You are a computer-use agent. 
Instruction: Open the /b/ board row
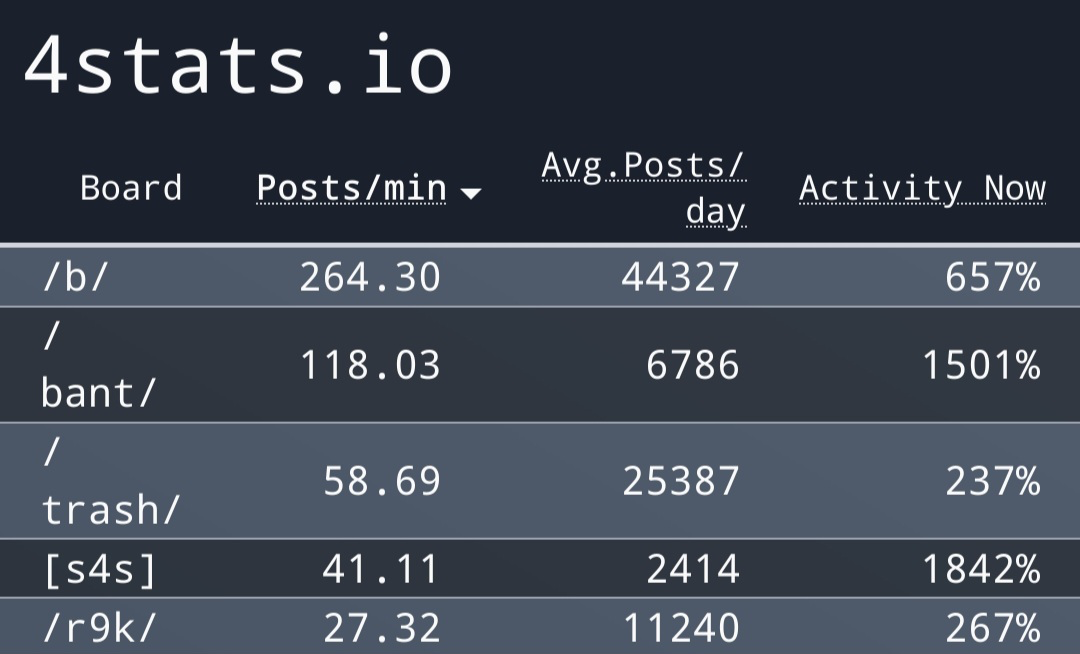pyautogui.click(x=540, y=277)
